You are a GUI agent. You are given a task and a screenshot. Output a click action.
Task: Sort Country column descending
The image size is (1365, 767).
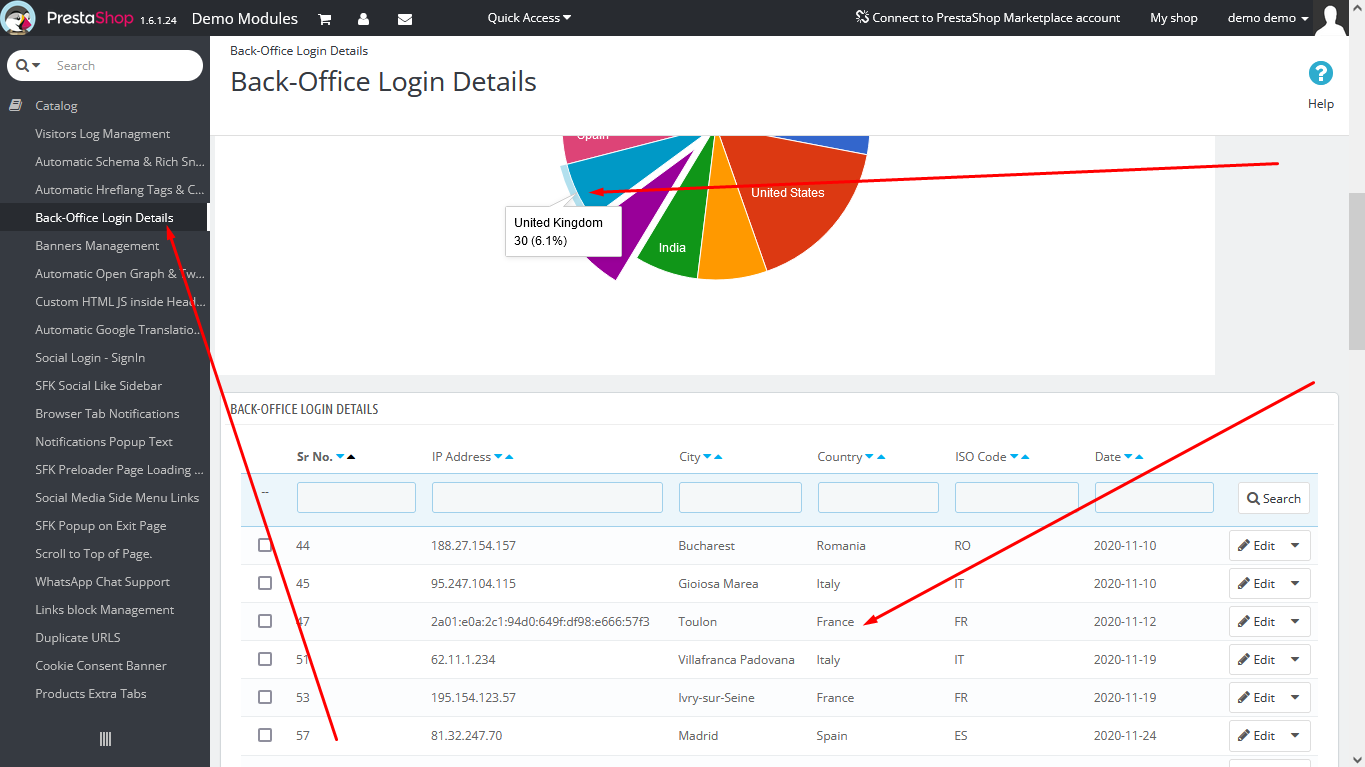[869, 457]
